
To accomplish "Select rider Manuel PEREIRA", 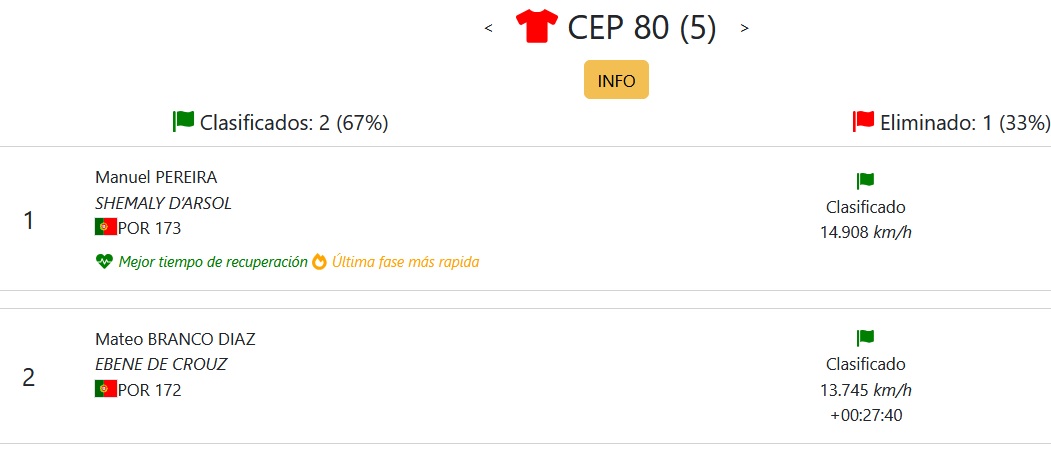I will point(156,178).
